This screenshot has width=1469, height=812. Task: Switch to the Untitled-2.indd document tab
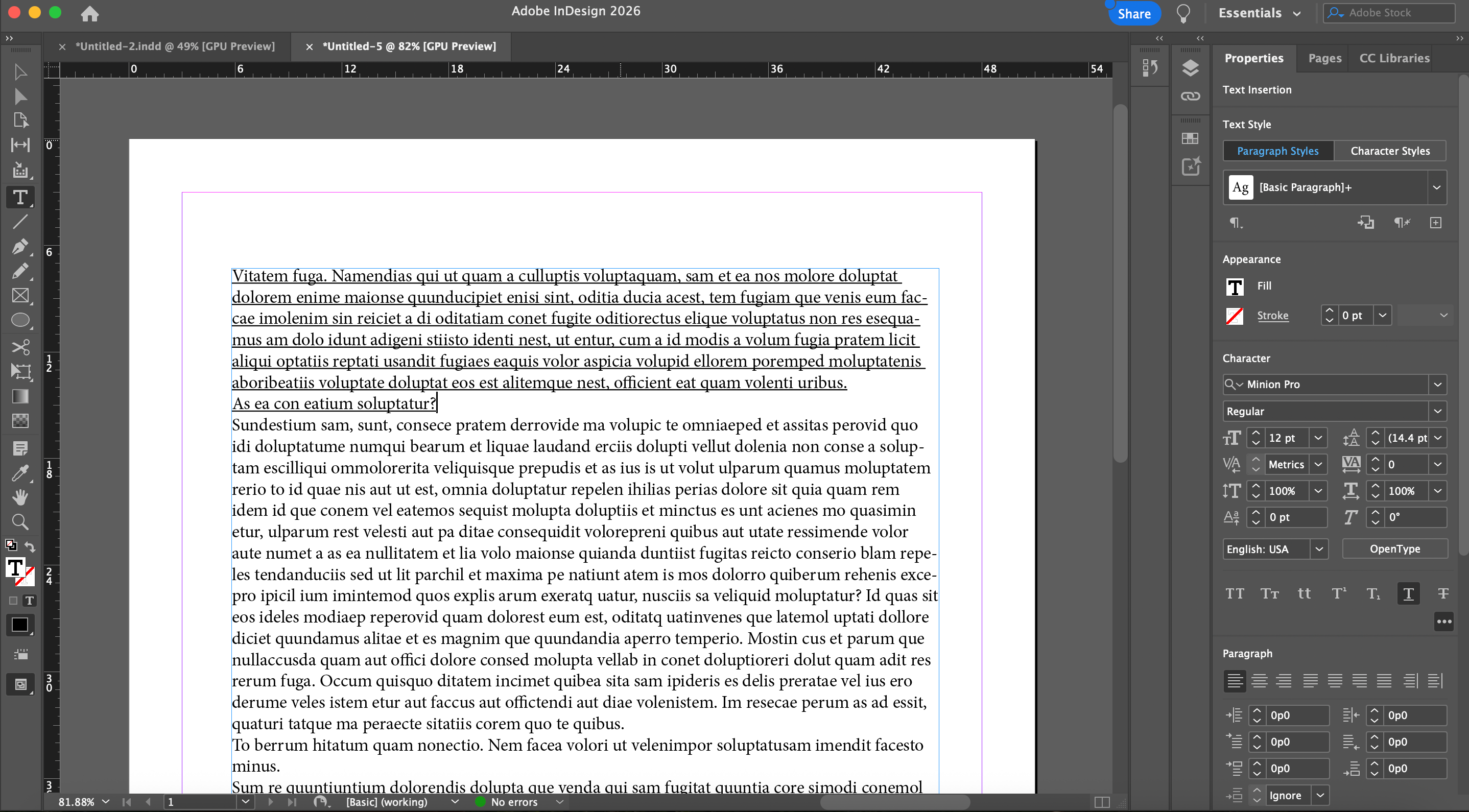[x=175, y=46]
